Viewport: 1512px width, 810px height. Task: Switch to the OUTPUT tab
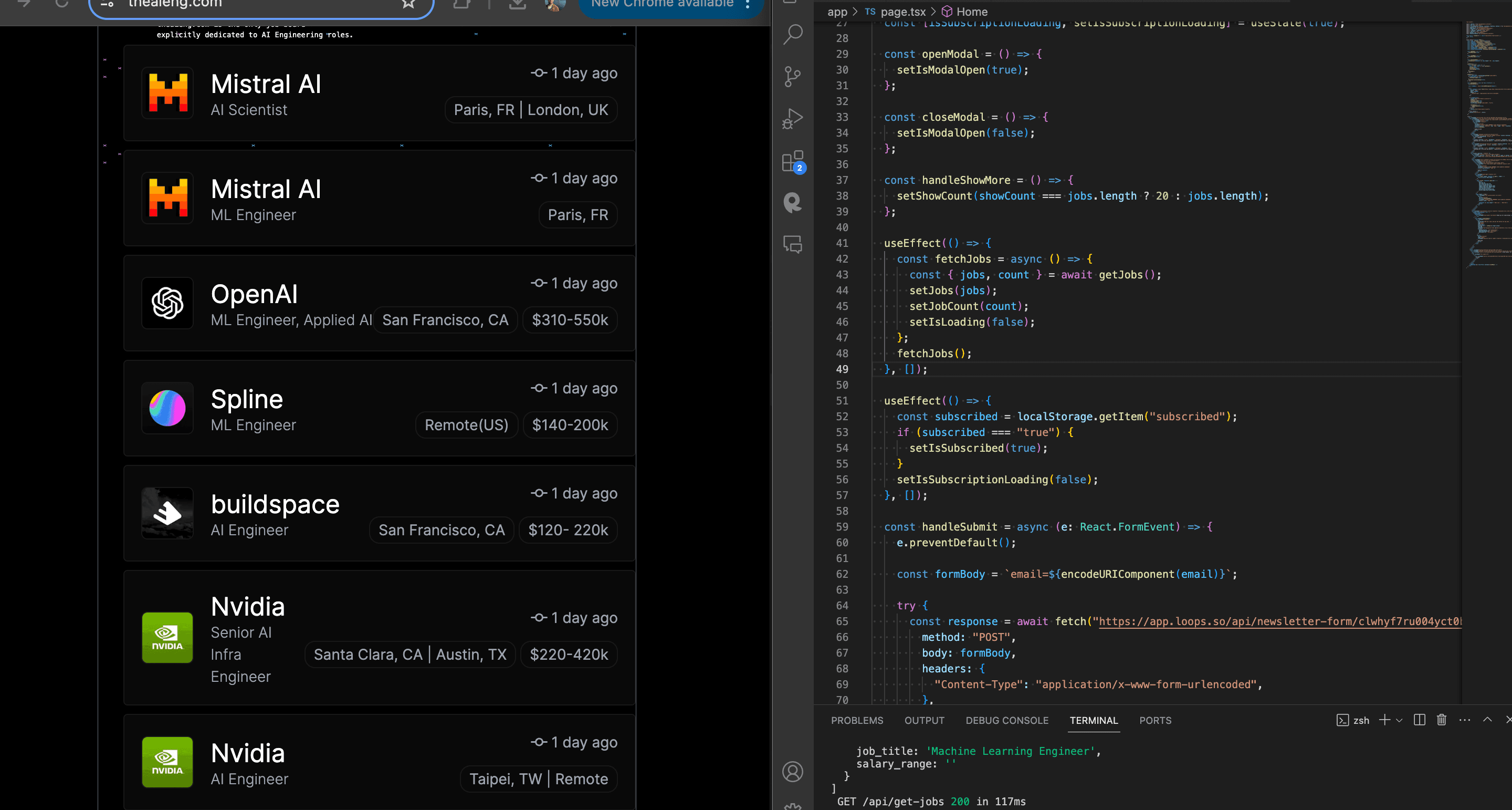[925, 721]
